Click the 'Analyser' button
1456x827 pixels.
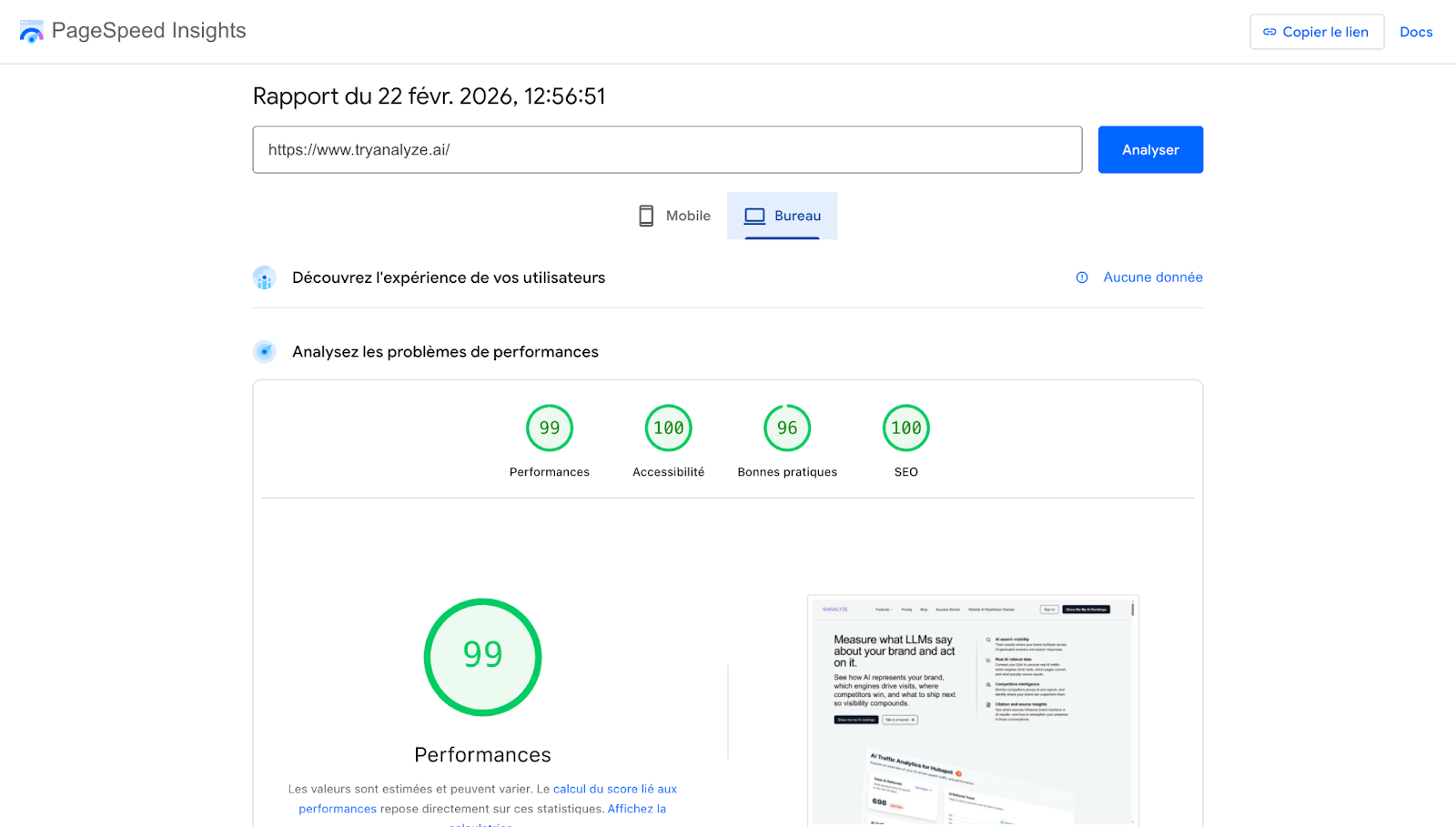pyautogui.click(x=1150, y=149)
